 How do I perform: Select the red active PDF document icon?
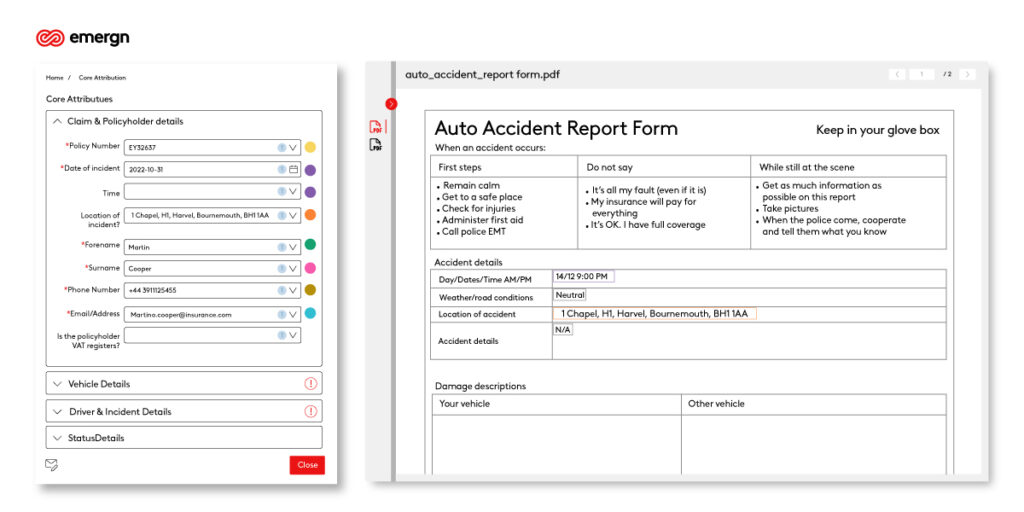pos(376,127)
